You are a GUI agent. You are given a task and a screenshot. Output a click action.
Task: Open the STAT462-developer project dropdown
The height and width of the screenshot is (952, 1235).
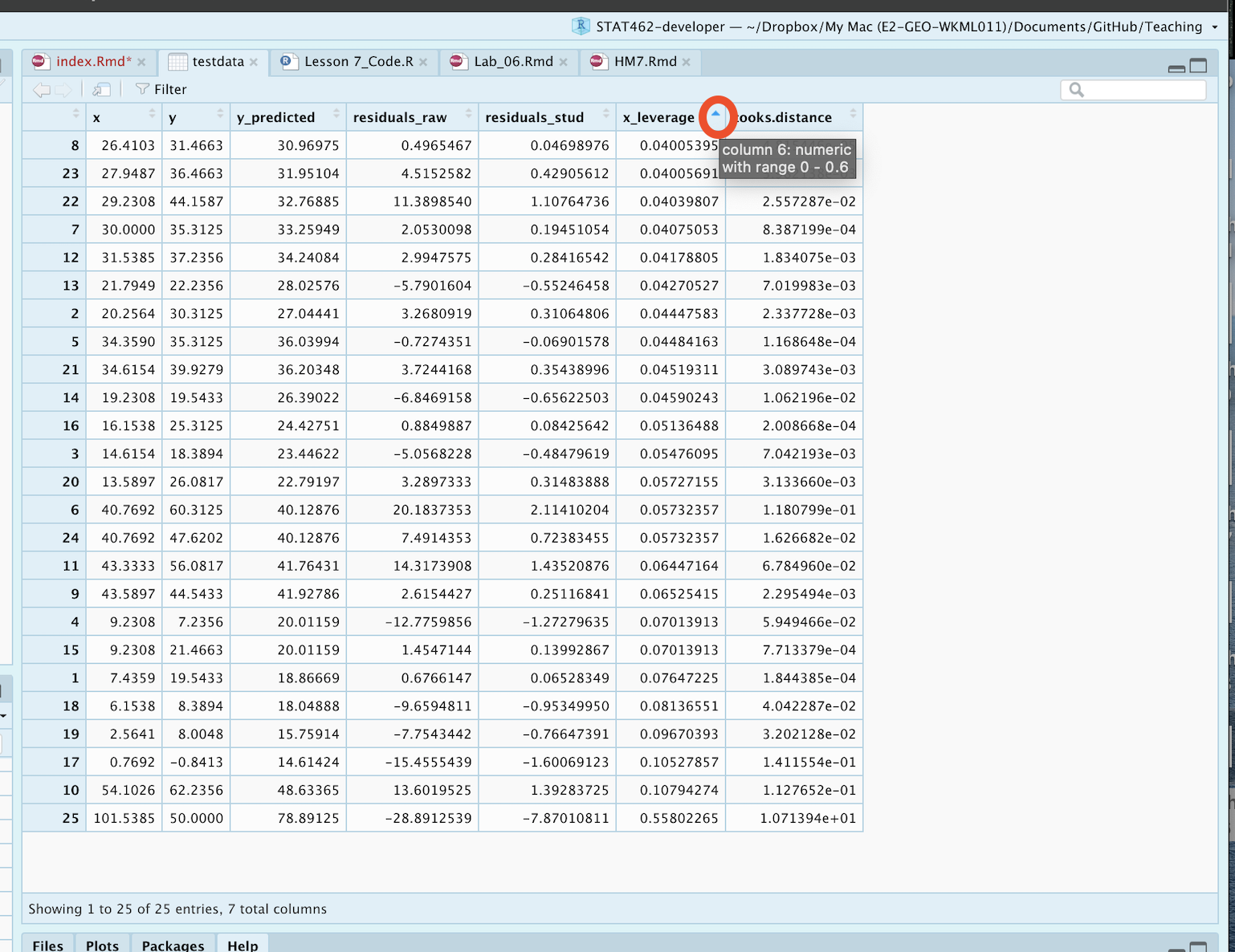[1215, 27]
